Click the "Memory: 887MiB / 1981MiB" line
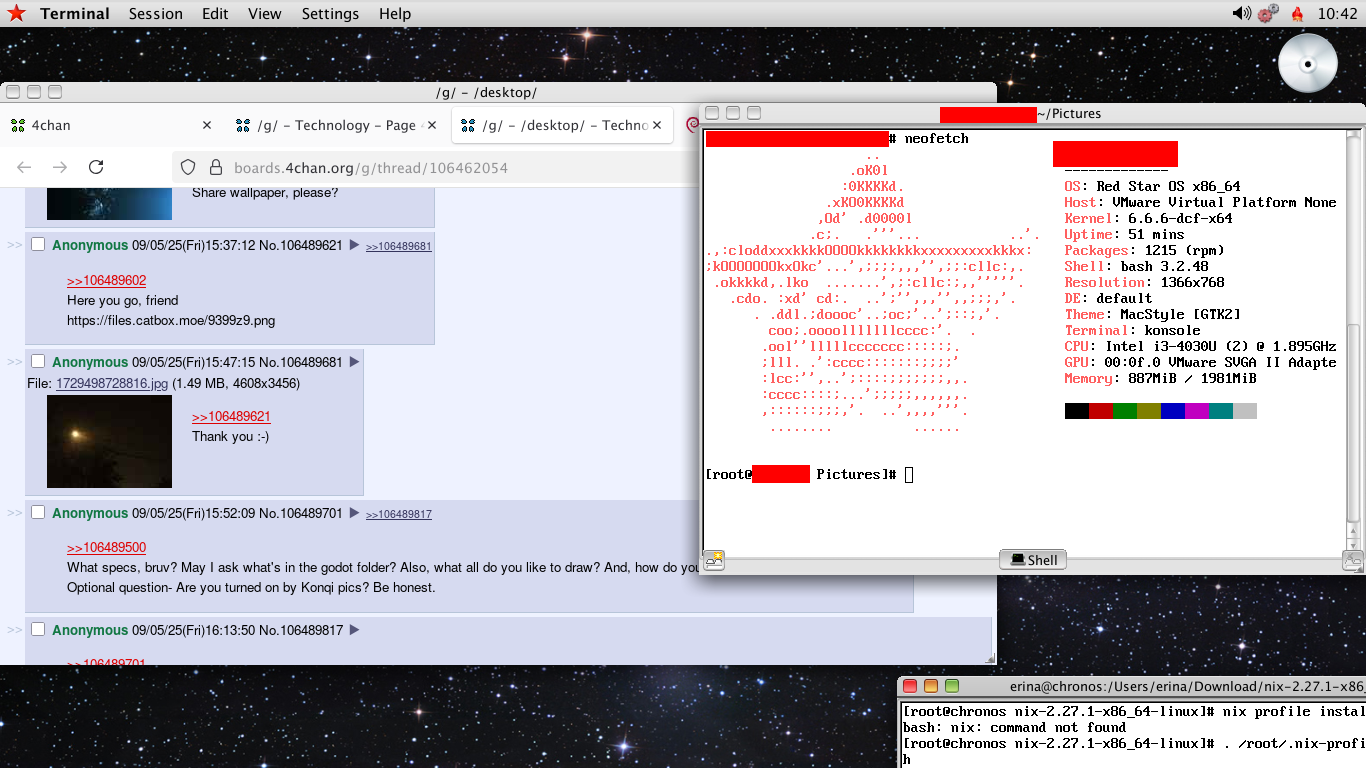The width and height of the screenshot is (1366, 768). click(x=1160, y=378)
